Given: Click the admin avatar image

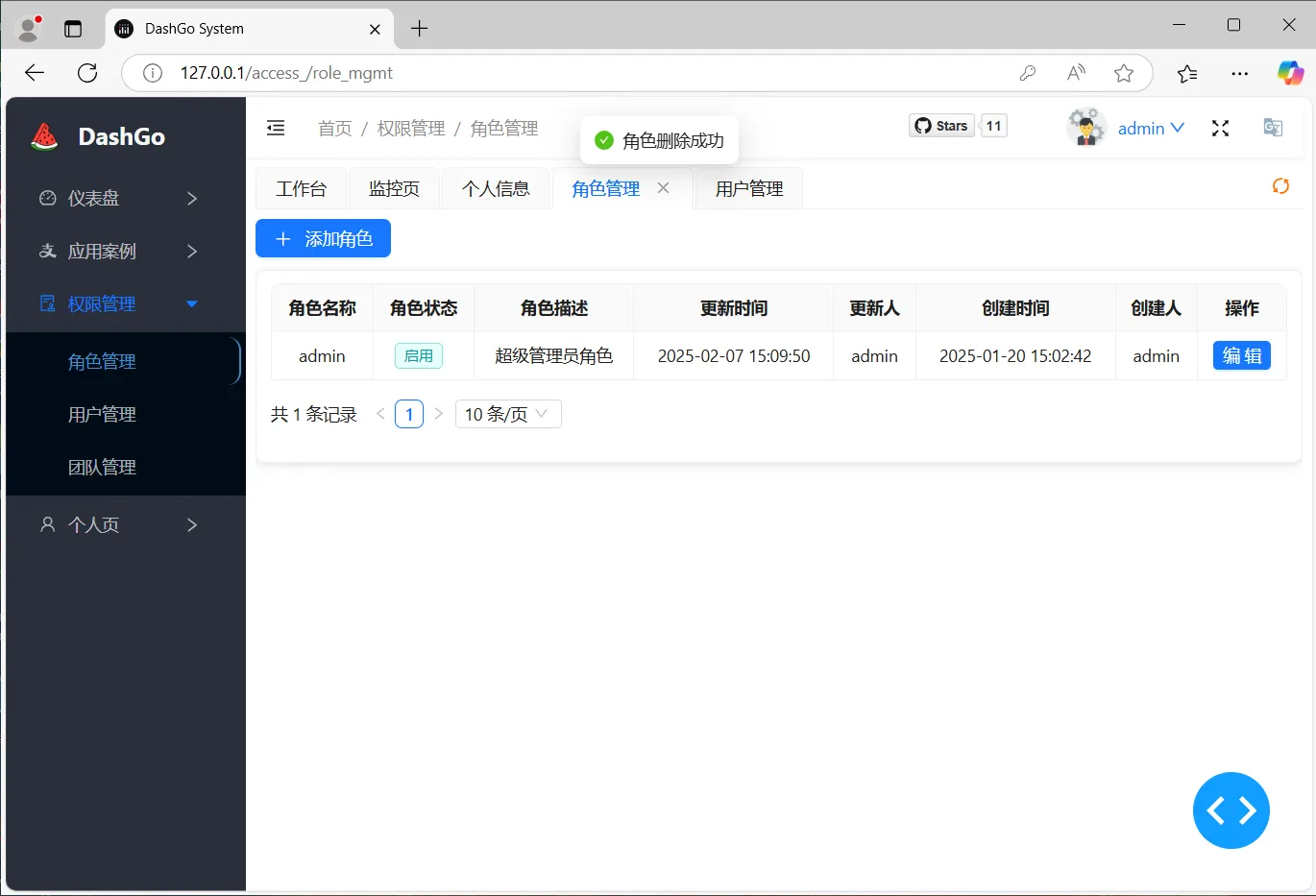Looking at the screenshot, I should point(1085,126).
